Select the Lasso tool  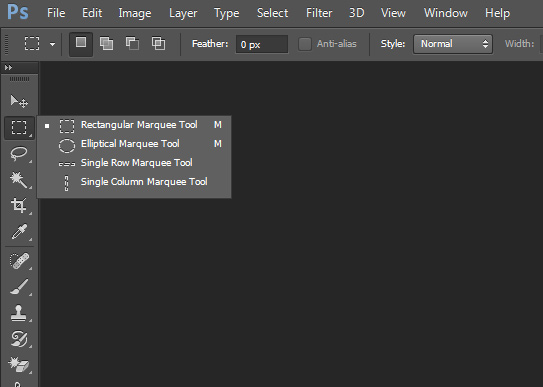pyautogui.click(x=19, y=154)
